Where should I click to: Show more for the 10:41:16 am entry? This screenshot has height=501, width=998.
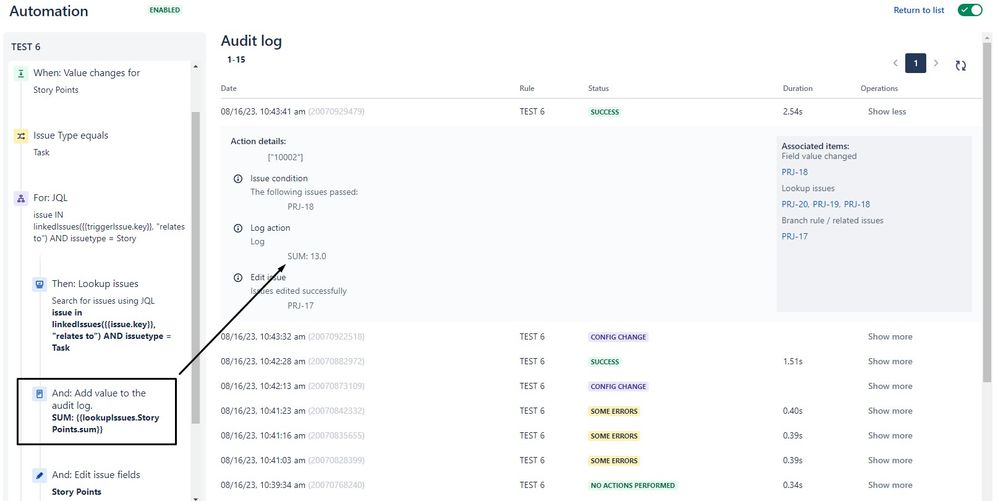(x=890, y=436)
